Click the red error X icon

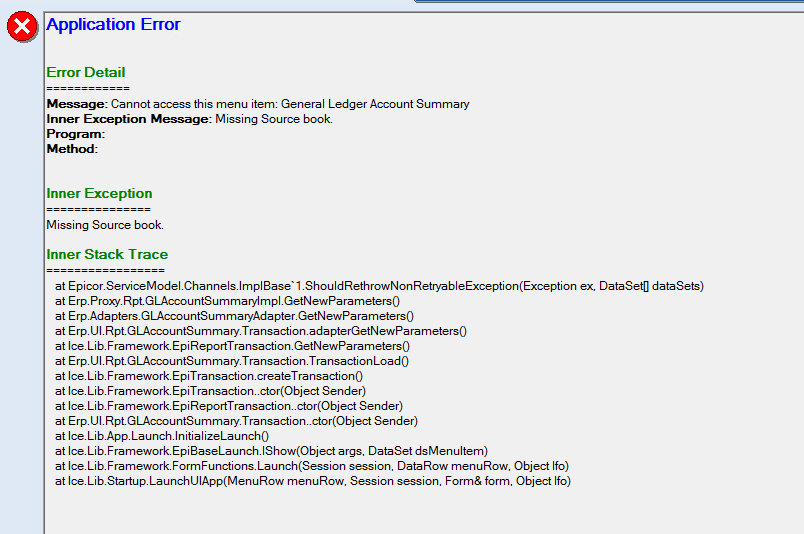22,26
